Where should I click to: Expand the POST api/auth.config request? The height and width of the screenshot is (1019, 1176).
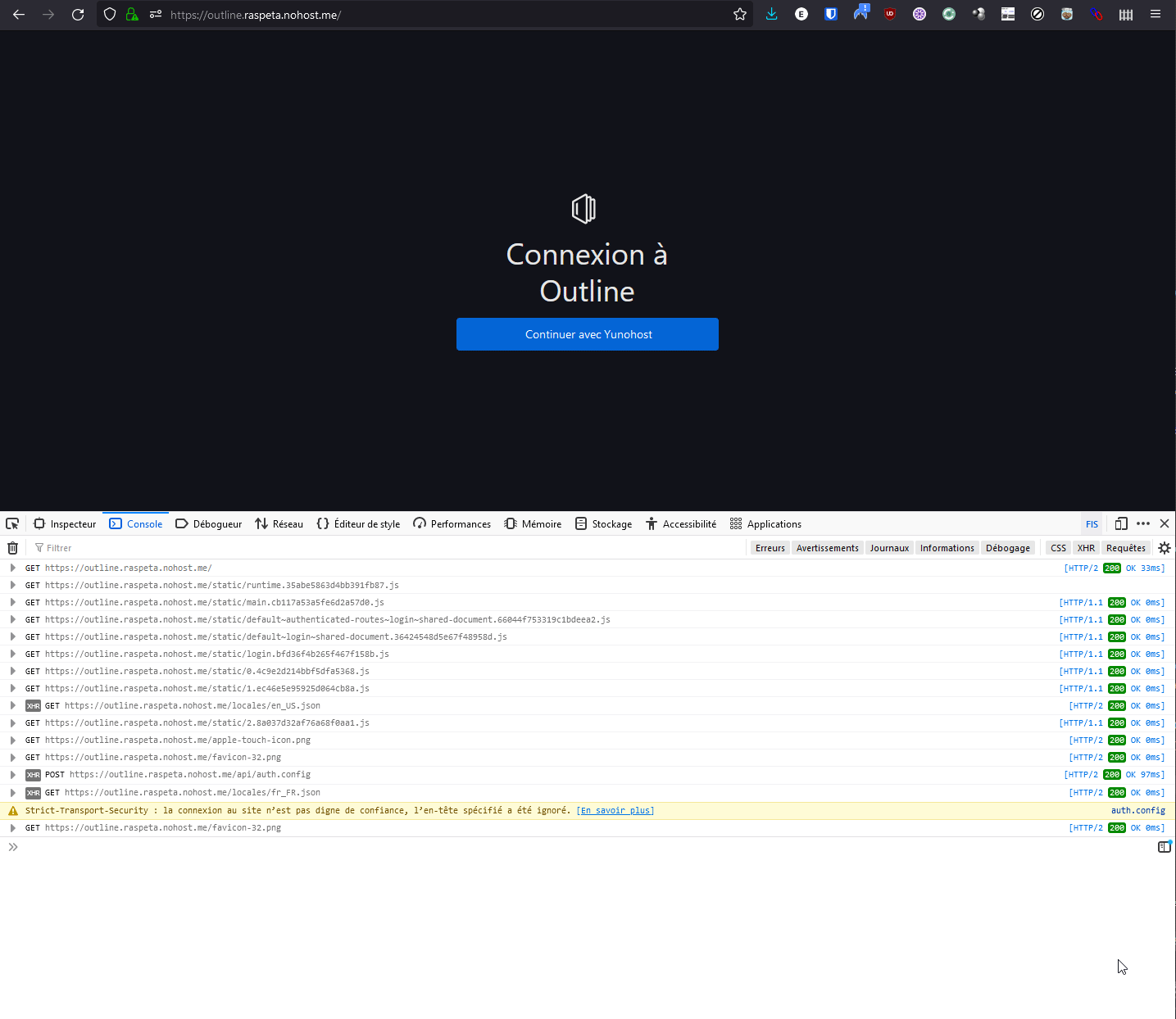point(13,774)
